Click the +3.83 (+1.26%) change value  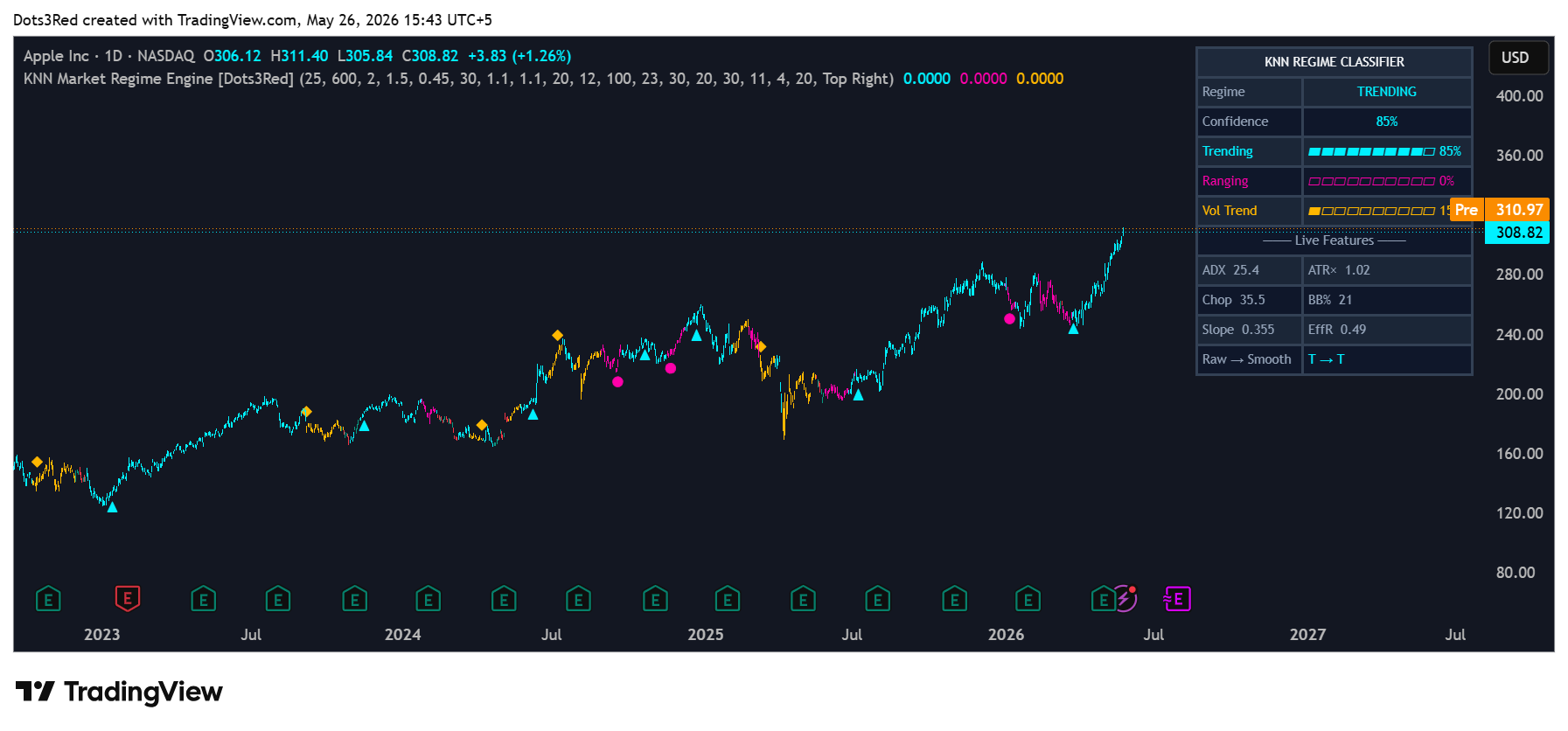point(519,56)
